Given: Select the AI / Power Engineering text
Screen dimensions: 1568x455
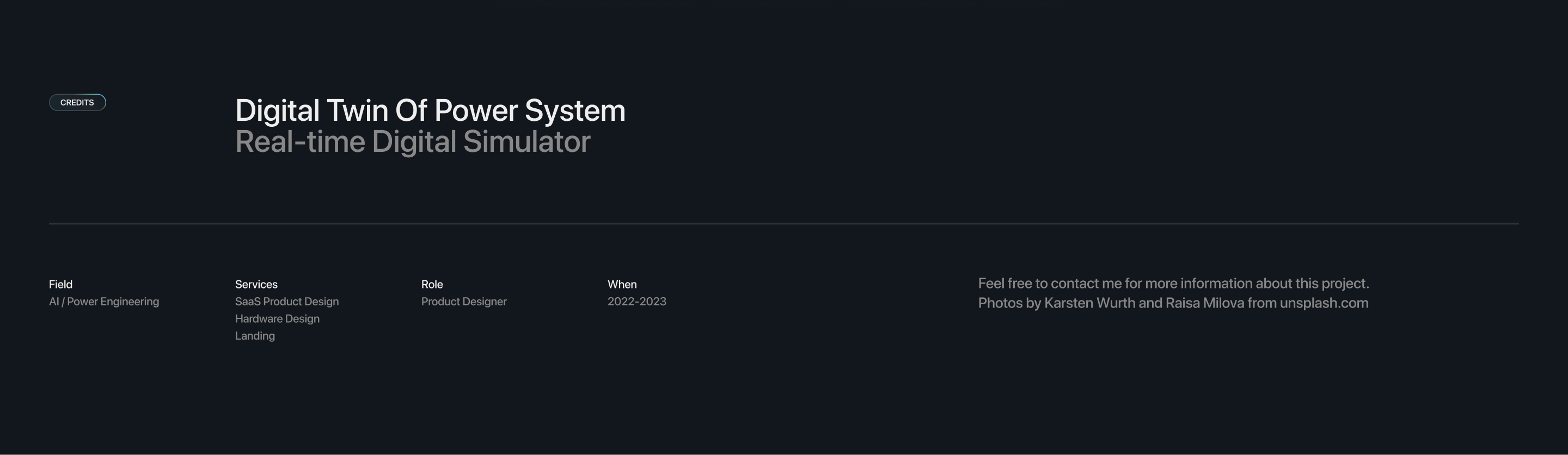Looking at the screenshot, I should click(x=103, y=302).
